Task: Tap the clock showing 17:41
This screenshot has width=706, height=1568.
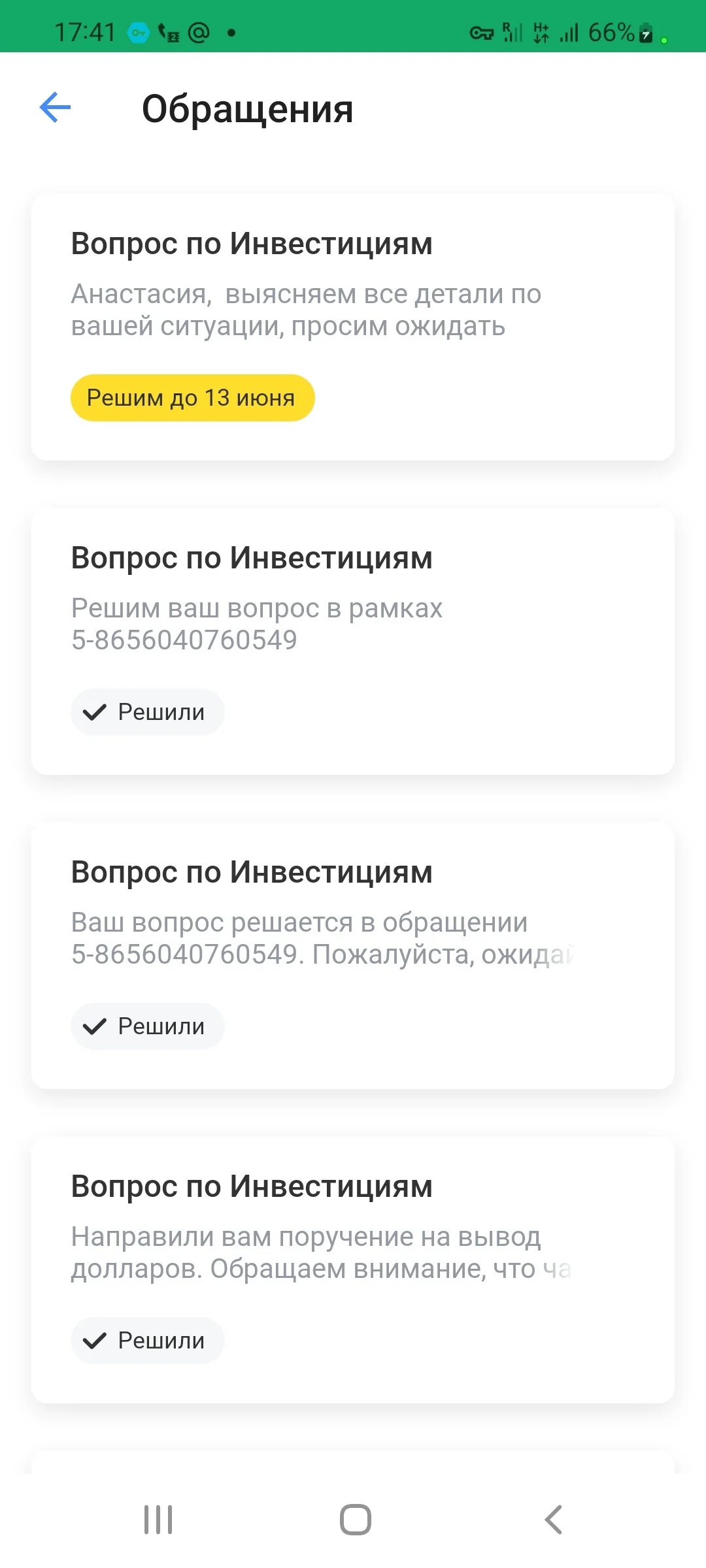Action: (x=85, y=32)
